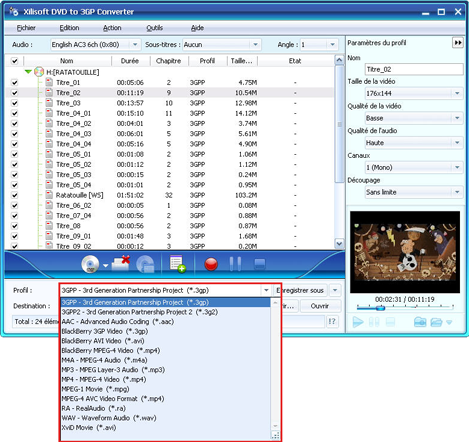
Task: Open the Audio track dropdown
Action: pos(135,45)
